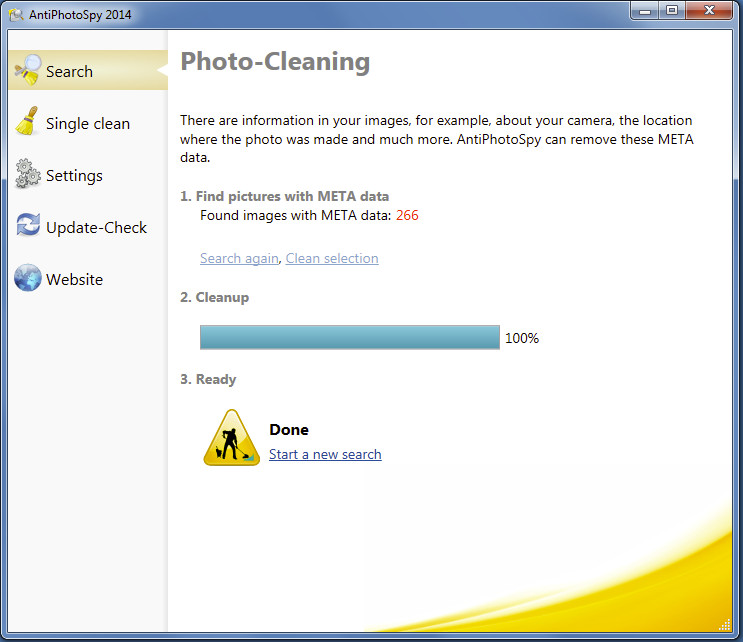Select Update-Check in the sidebar
Viewport: 743px width, 642px height.
click(x=96, y=227)
